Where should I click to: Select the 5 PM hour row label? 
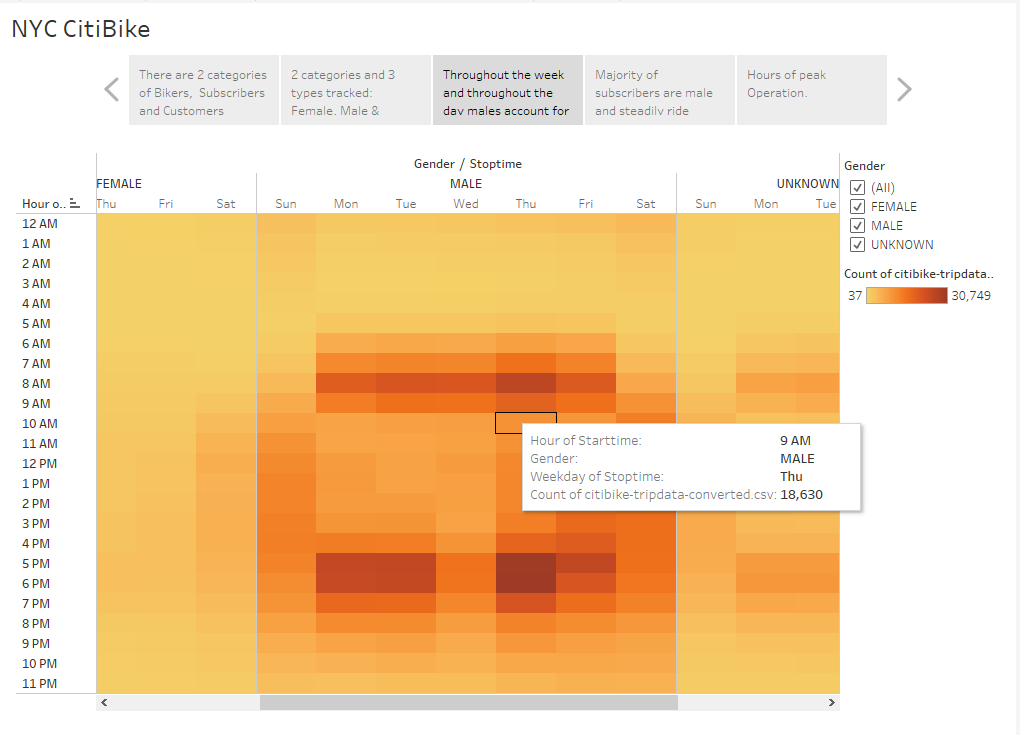(x=36, y=564)
